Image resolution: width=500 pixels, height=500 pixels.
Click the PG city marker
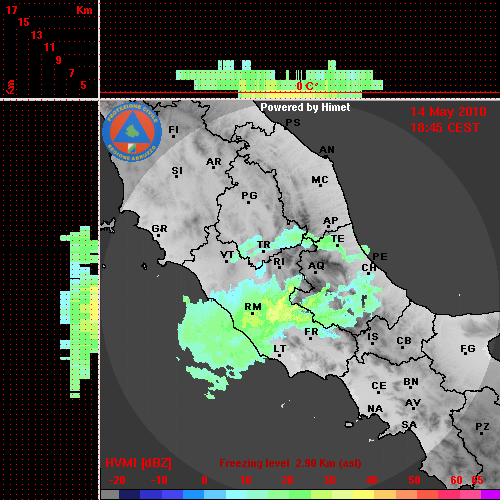[249, 197]
